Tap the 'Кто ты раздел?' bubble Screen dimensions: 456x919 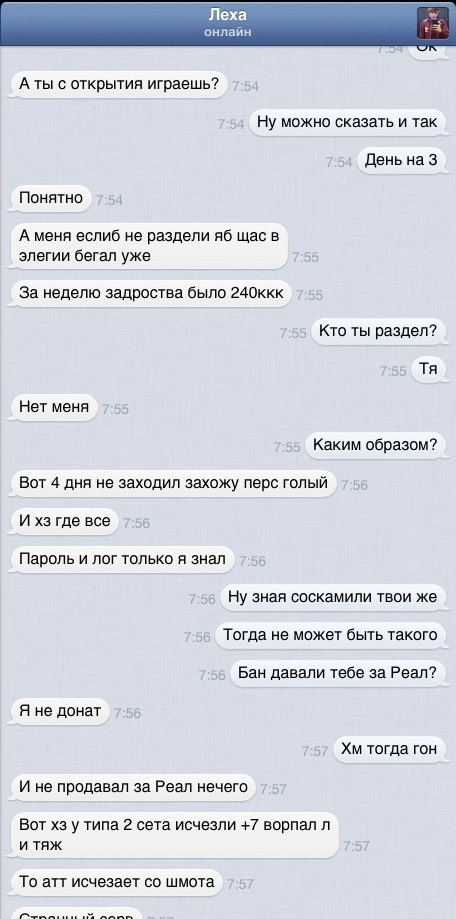(x=378, y=331)
